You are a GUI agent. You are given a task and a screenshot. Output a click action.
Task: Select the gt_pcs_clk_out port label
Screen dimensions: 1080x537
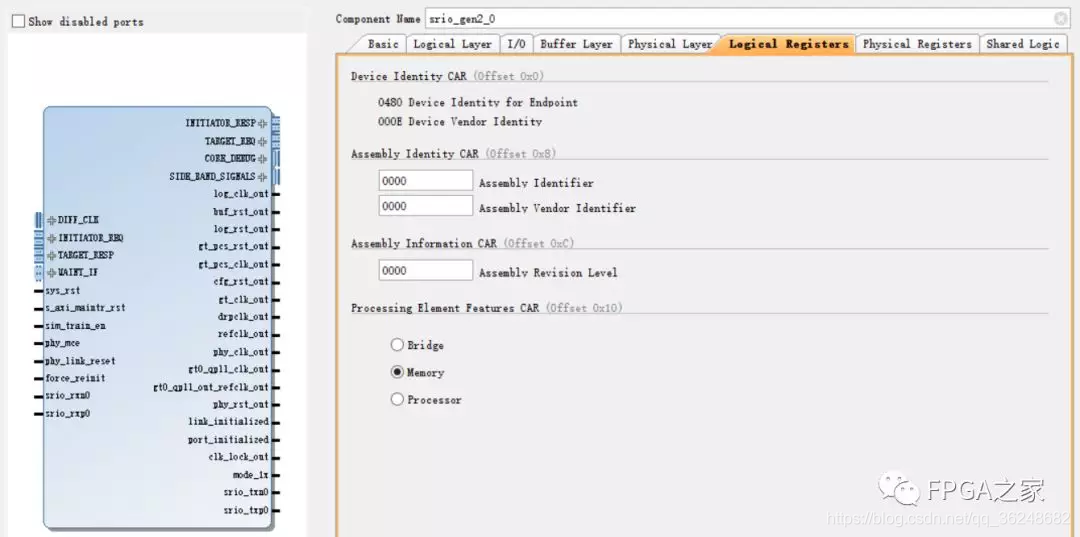[x=233, y=264]
